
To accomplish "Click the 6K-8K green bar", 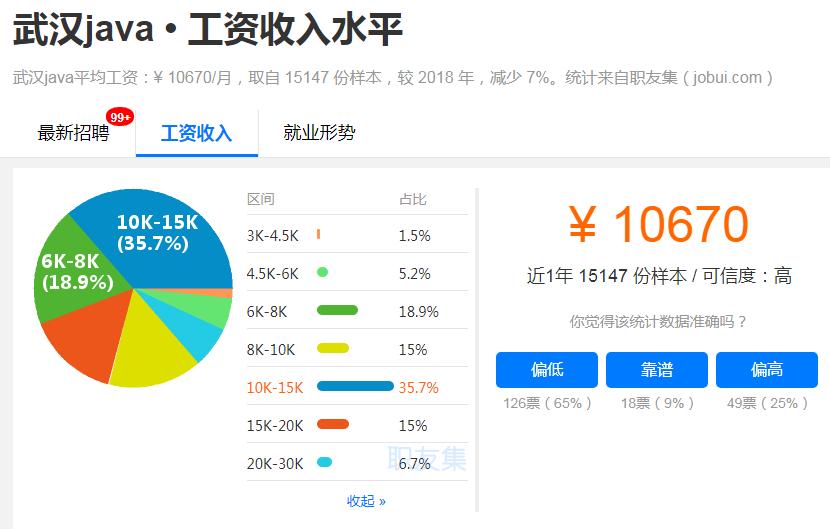I will [x=337, y=310].
